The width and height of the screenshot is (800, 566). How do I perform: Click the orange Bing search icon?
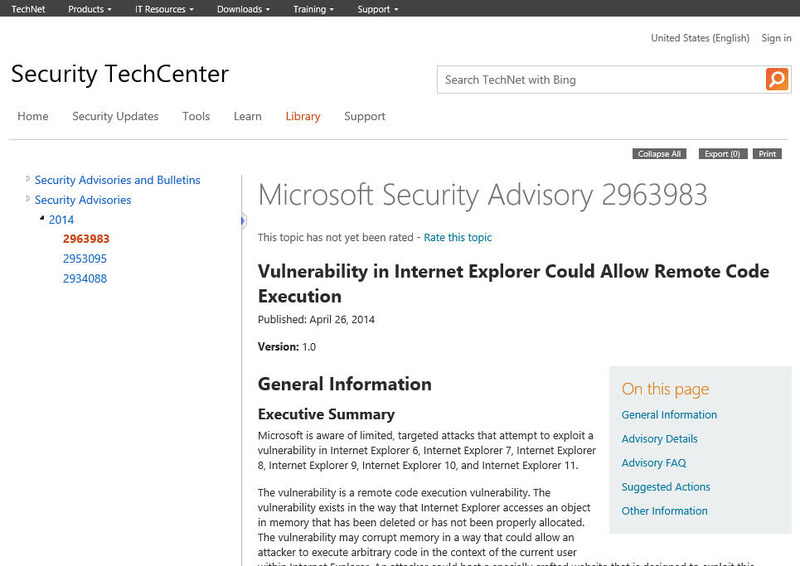pyautogui.click(x=777, y=80)
